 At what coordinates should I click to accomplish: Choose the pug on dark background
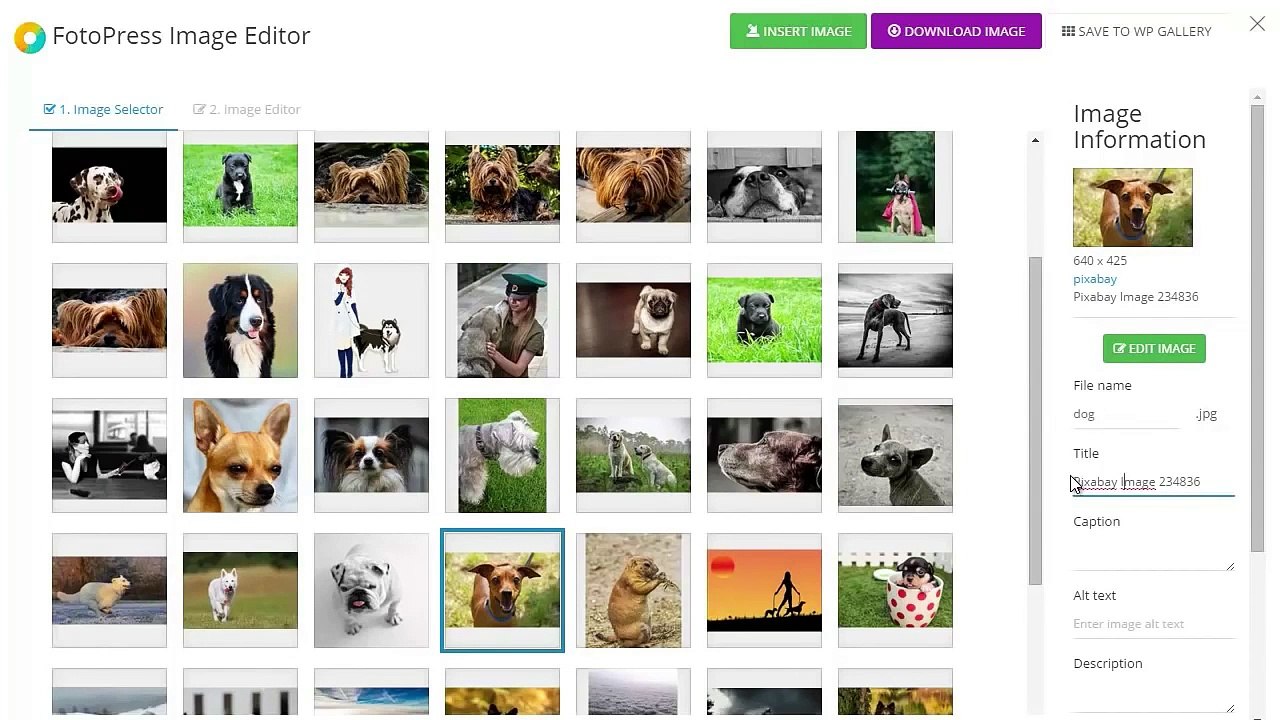[633, 320]
